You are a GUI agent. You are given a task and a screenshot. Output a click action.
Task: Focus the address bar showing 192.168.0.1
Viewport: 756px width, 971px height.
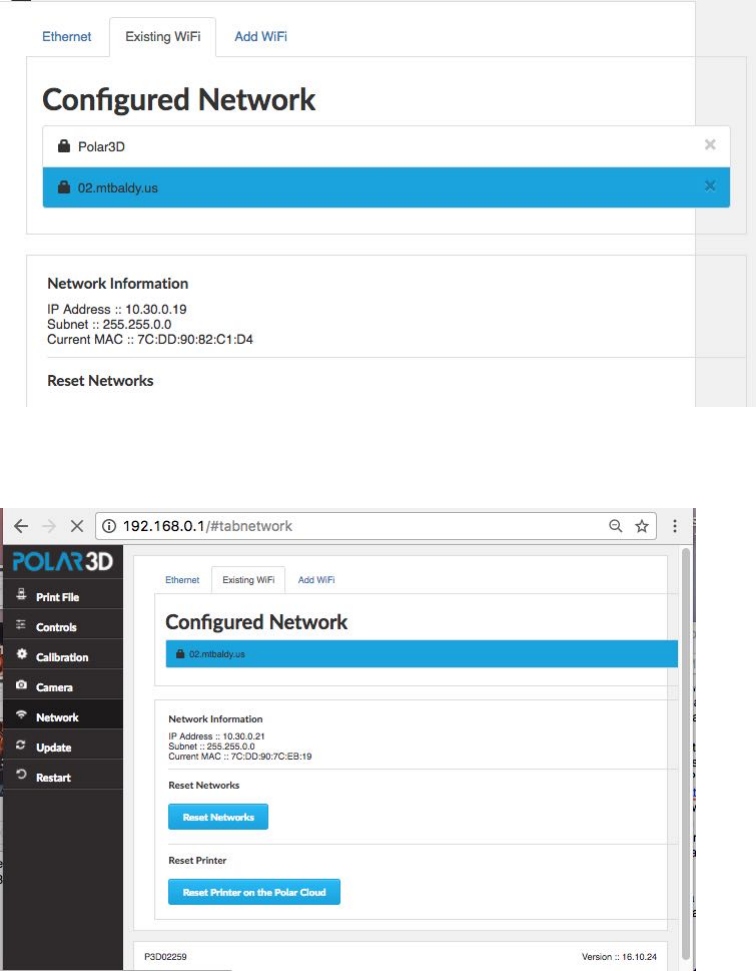pyautogui.click(x=375, y=526)
